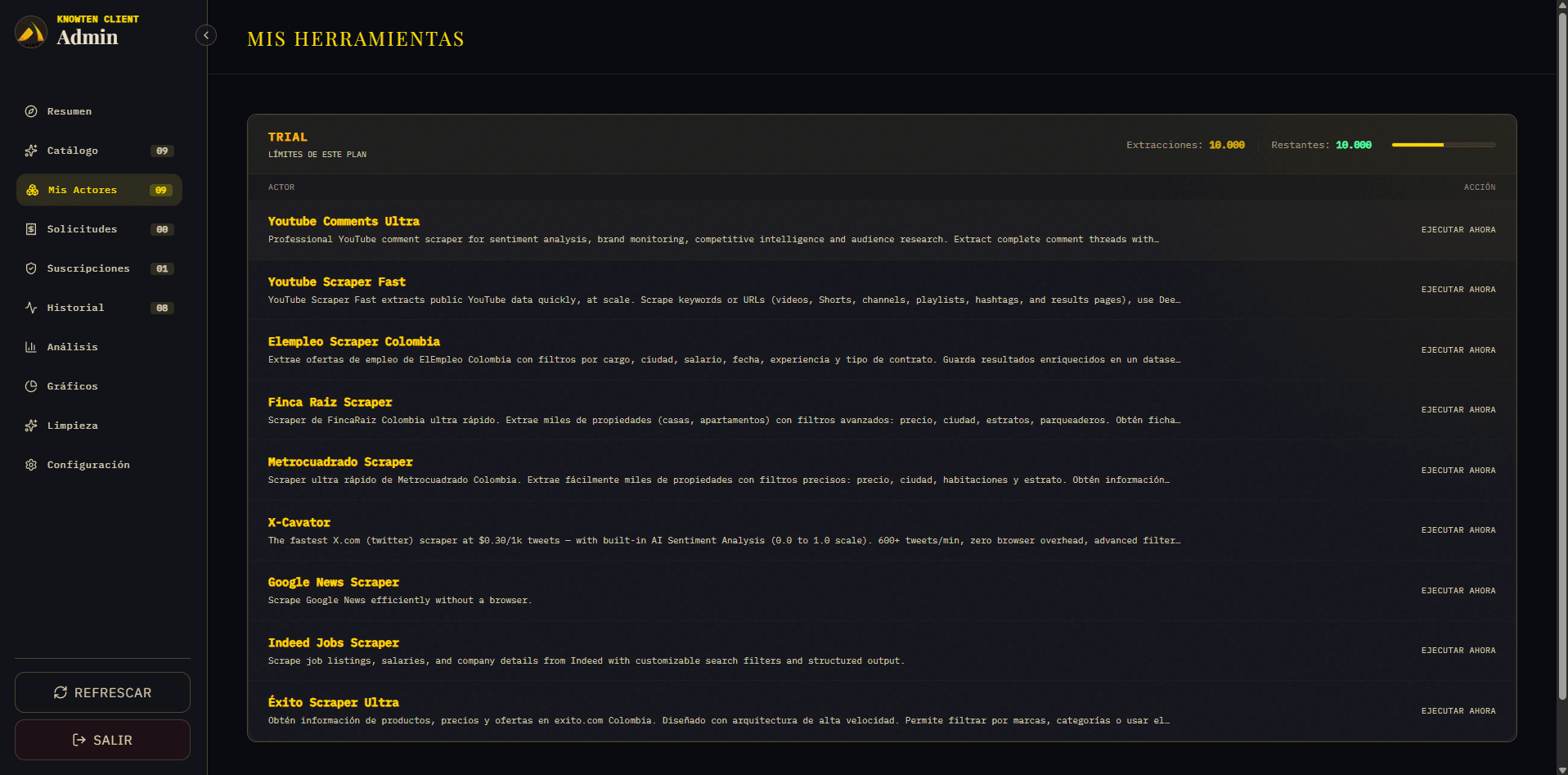
Task: Click the Knowten logo icon
Action: coord(31,32)
